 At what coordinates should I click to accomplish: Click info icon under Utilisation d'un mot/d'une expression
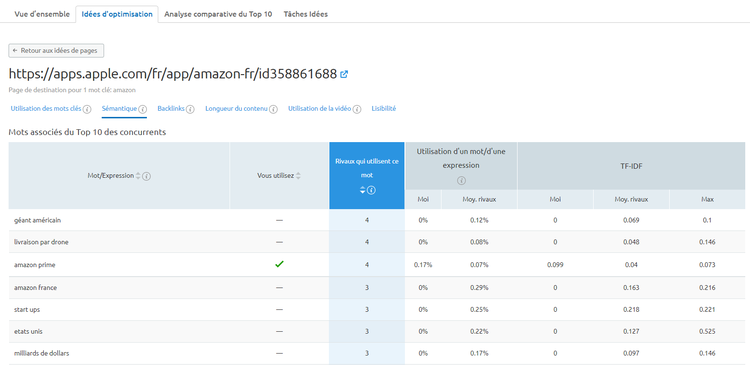461,181
